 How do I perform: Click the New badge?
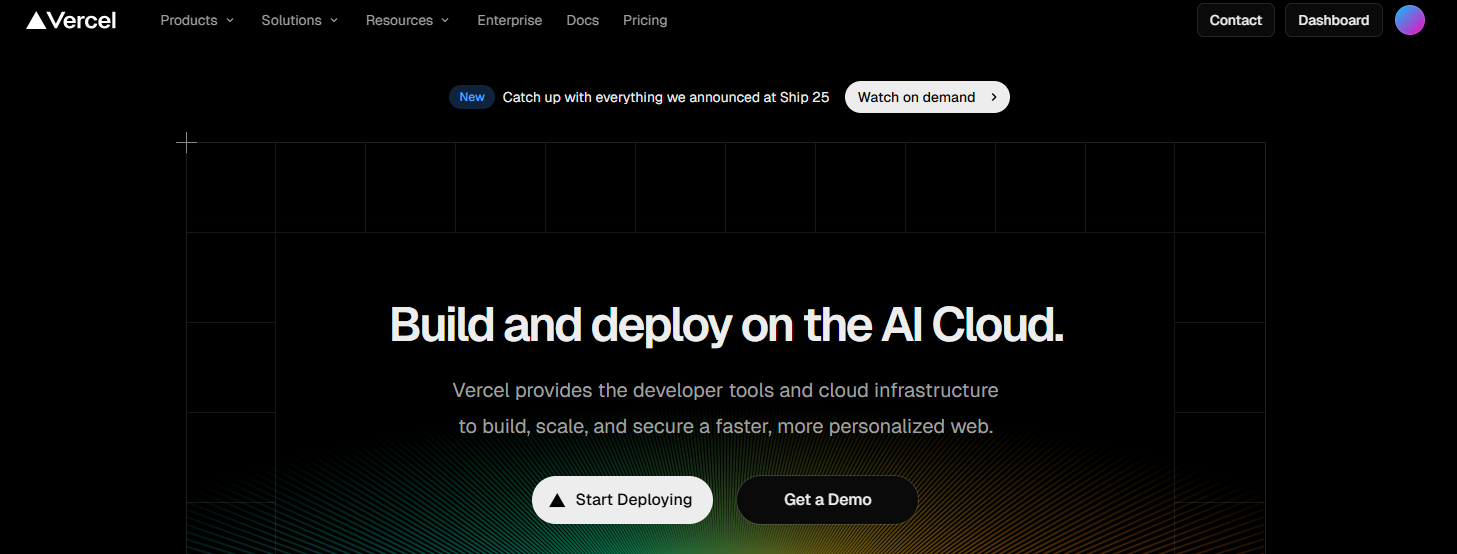(472, 97)
